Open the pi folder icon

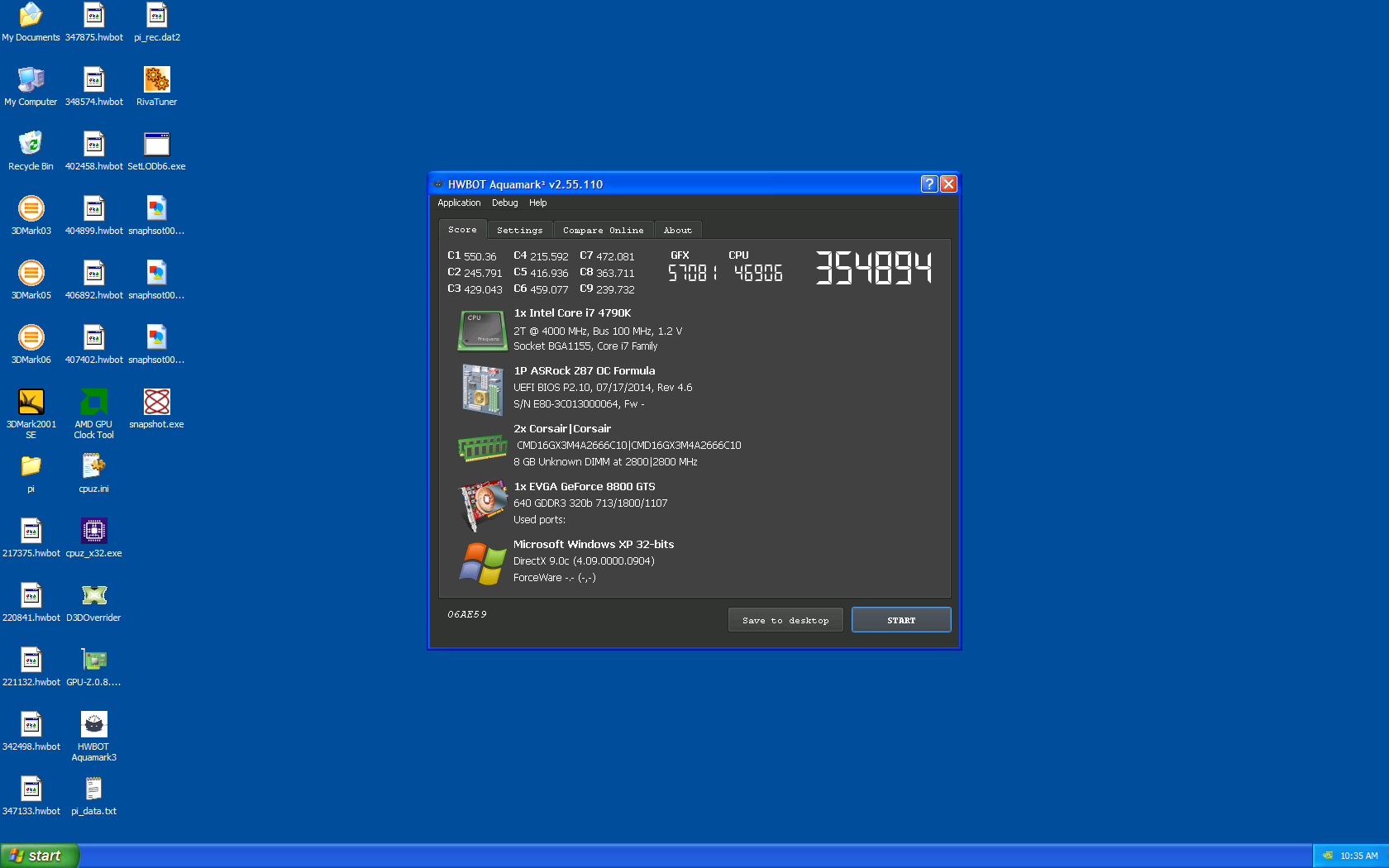[31, 473]
